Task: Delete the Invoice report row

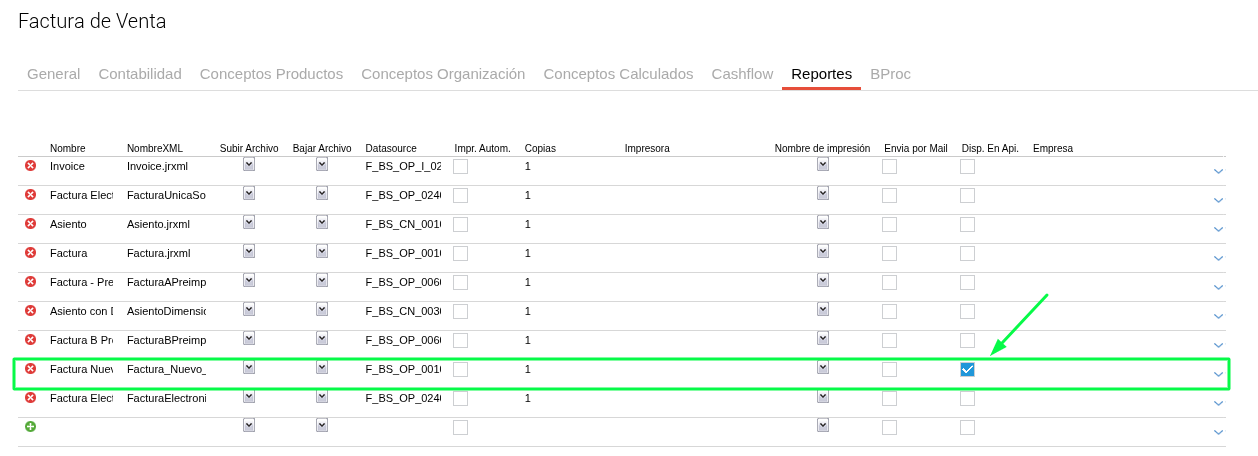Action: (x=30, y=166)
